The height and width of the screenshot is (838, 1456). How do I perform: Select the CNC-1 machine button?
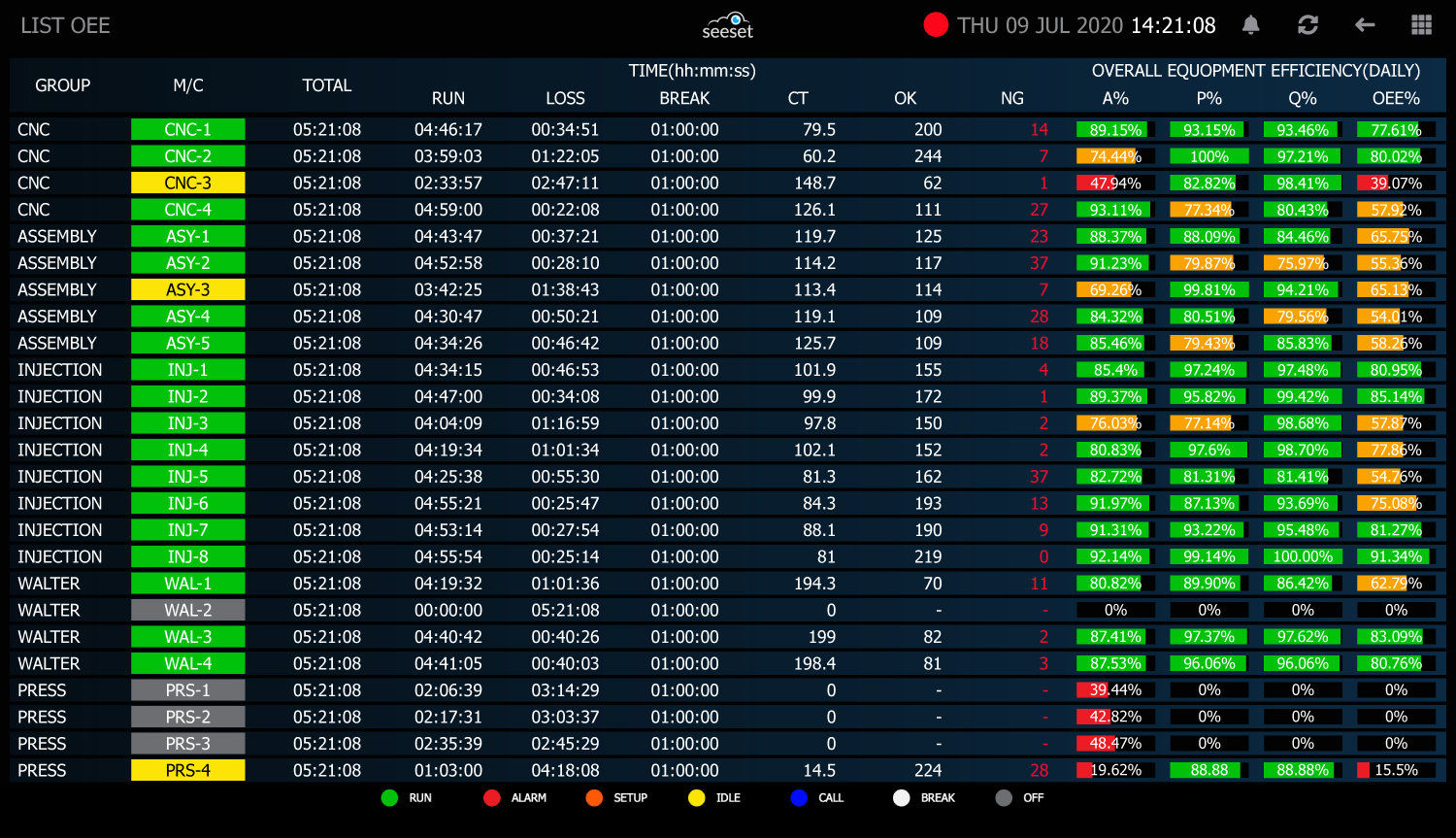tap(187, 129)
